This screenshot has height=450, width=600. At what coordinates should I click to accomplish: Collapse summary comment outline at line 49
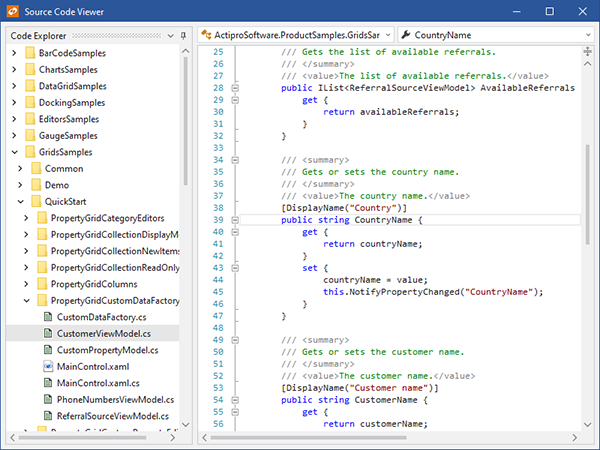pos(235,340)
